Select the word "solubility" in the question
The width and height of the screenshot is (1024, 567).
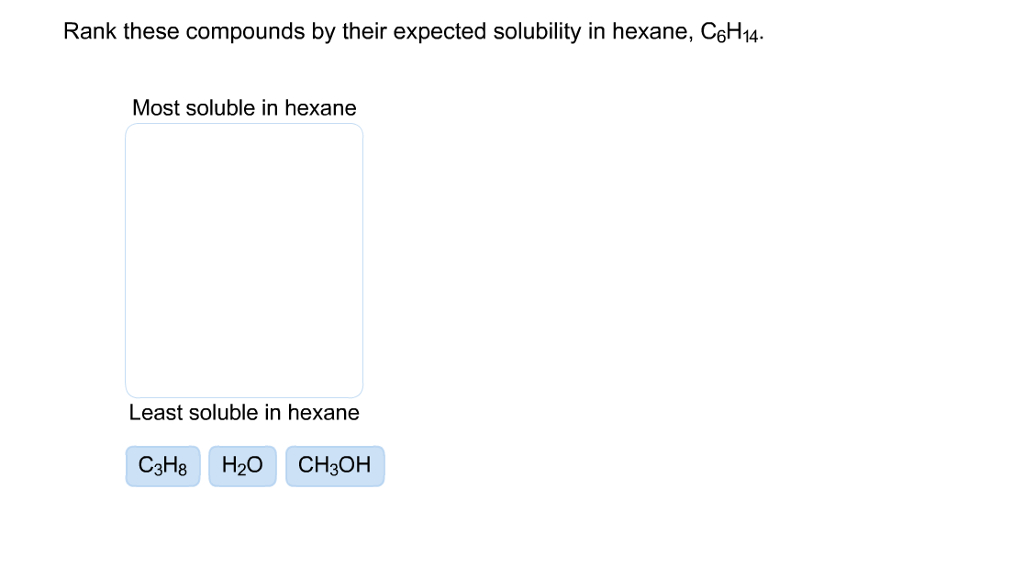tap(533, 32)
